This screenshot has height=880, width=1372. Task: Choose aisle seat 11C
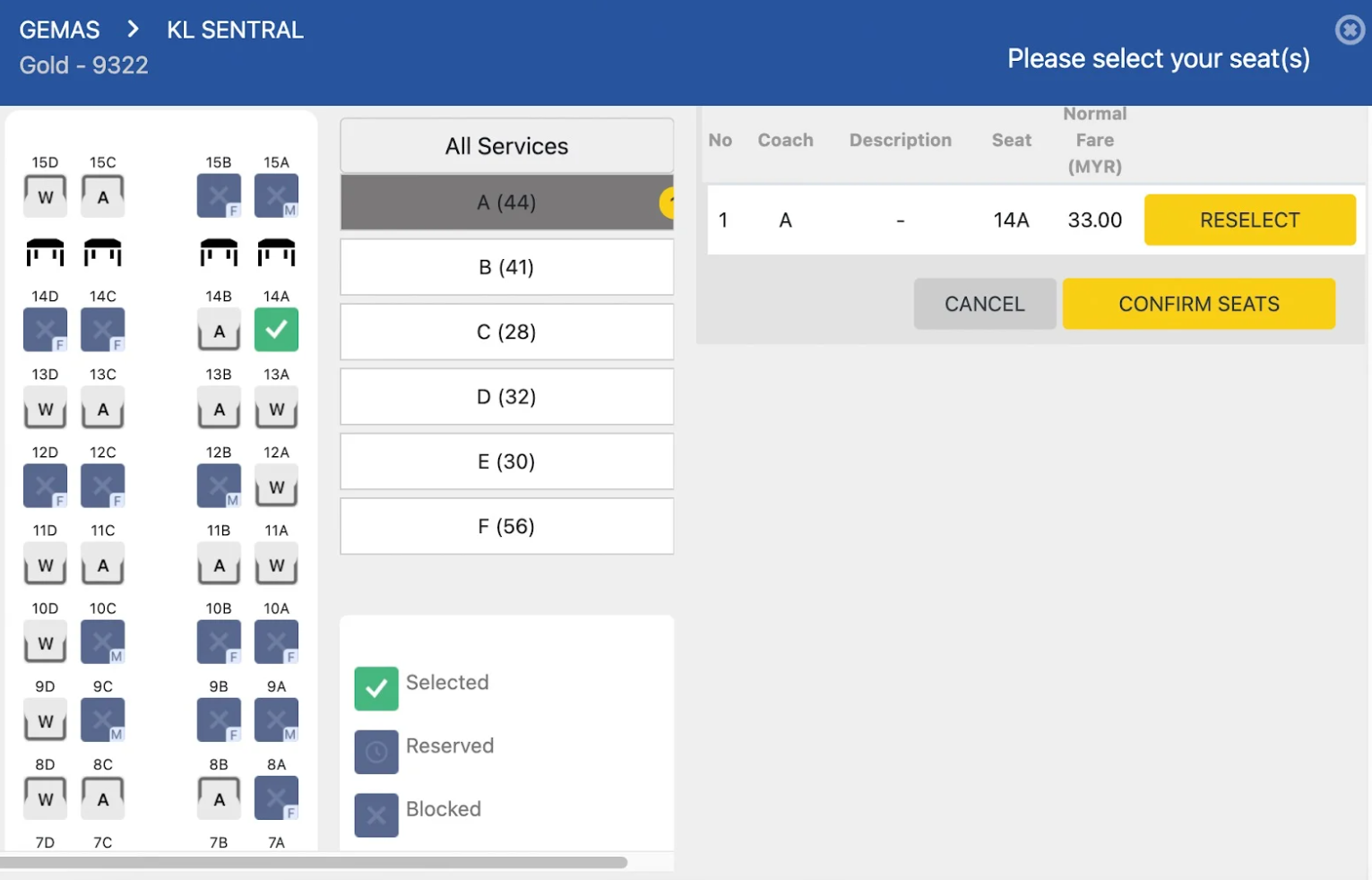pyautogui.click(x=103, y=565)
